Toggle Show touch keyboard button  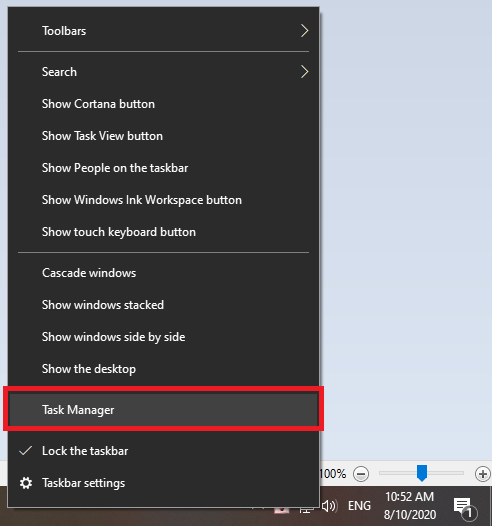click(x=163, y=232)
